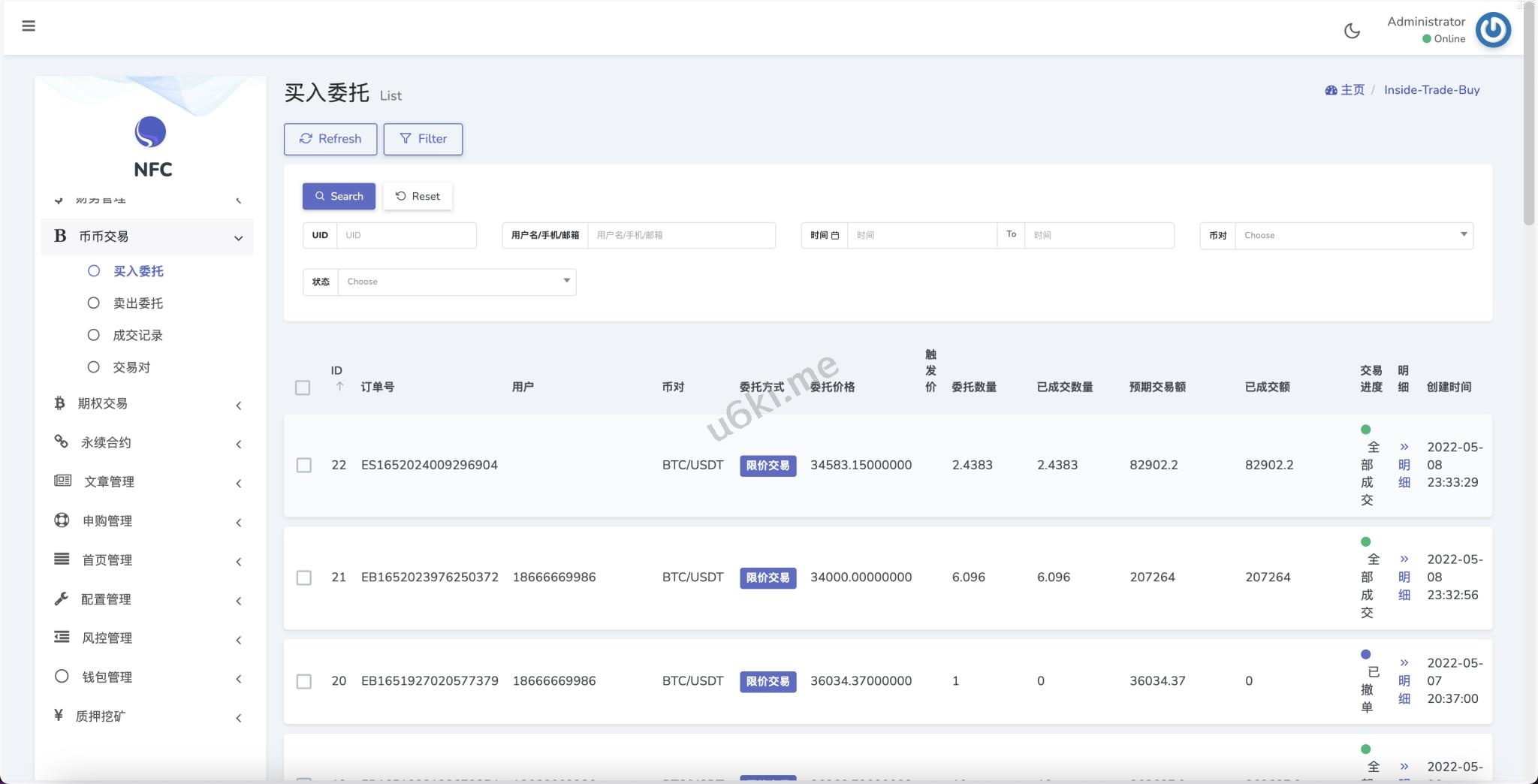Click the Refresh button
The height and width of the screenshot is (784, 1538).
tap(330, 139)
